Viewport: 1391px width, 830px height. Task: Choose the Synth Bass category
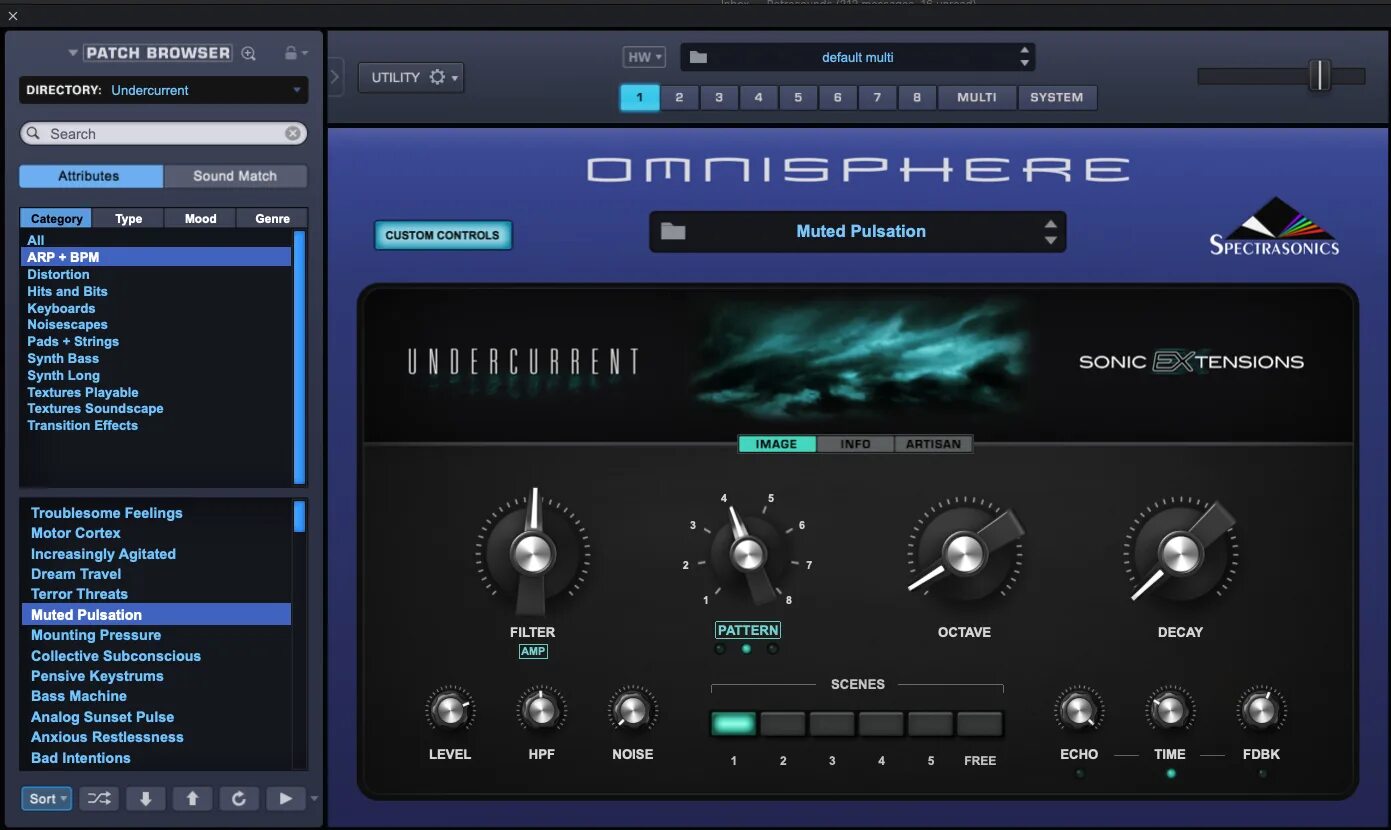63,358
